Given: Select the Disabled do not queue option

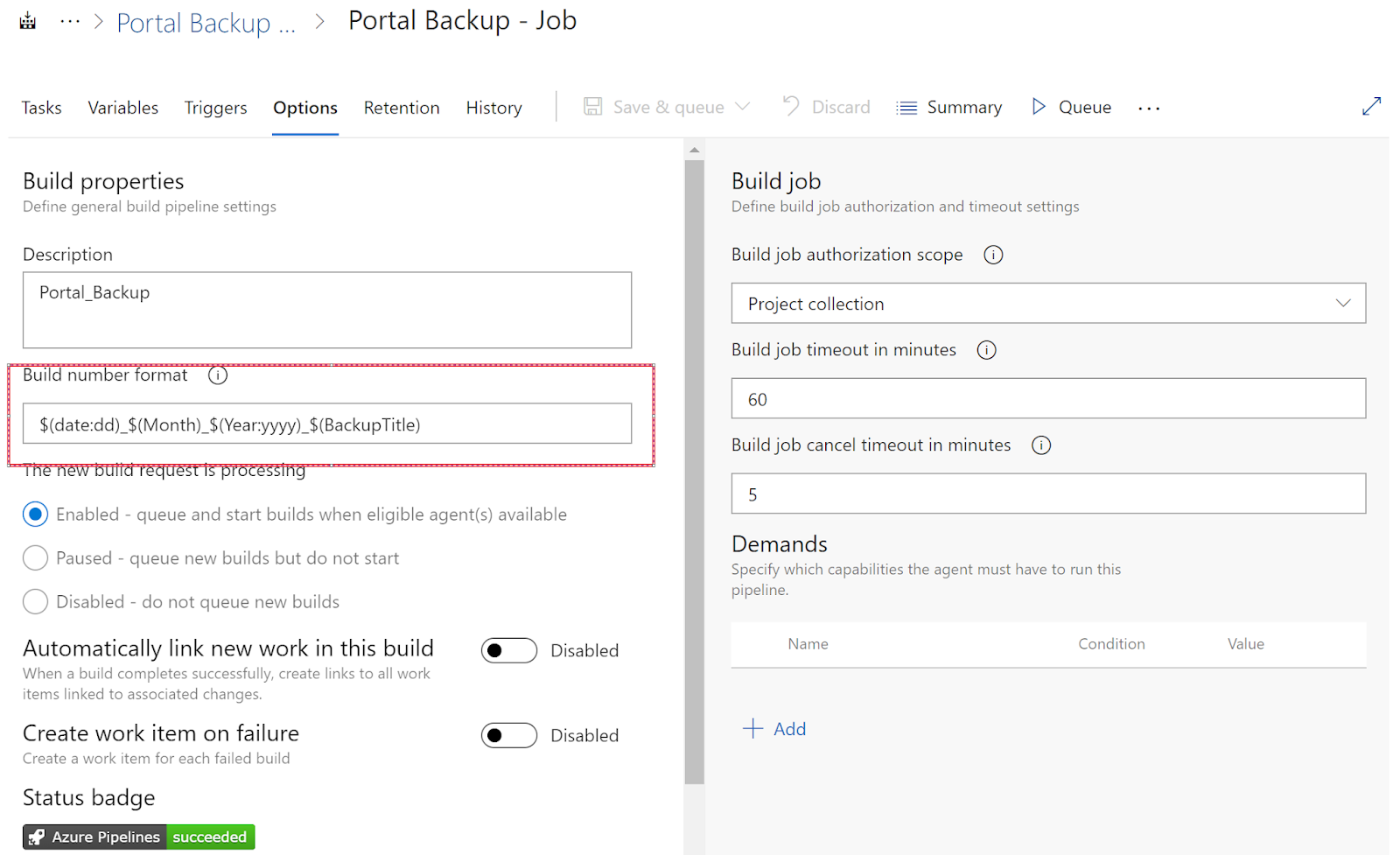Looking at the screenshot, I should 36,602.
